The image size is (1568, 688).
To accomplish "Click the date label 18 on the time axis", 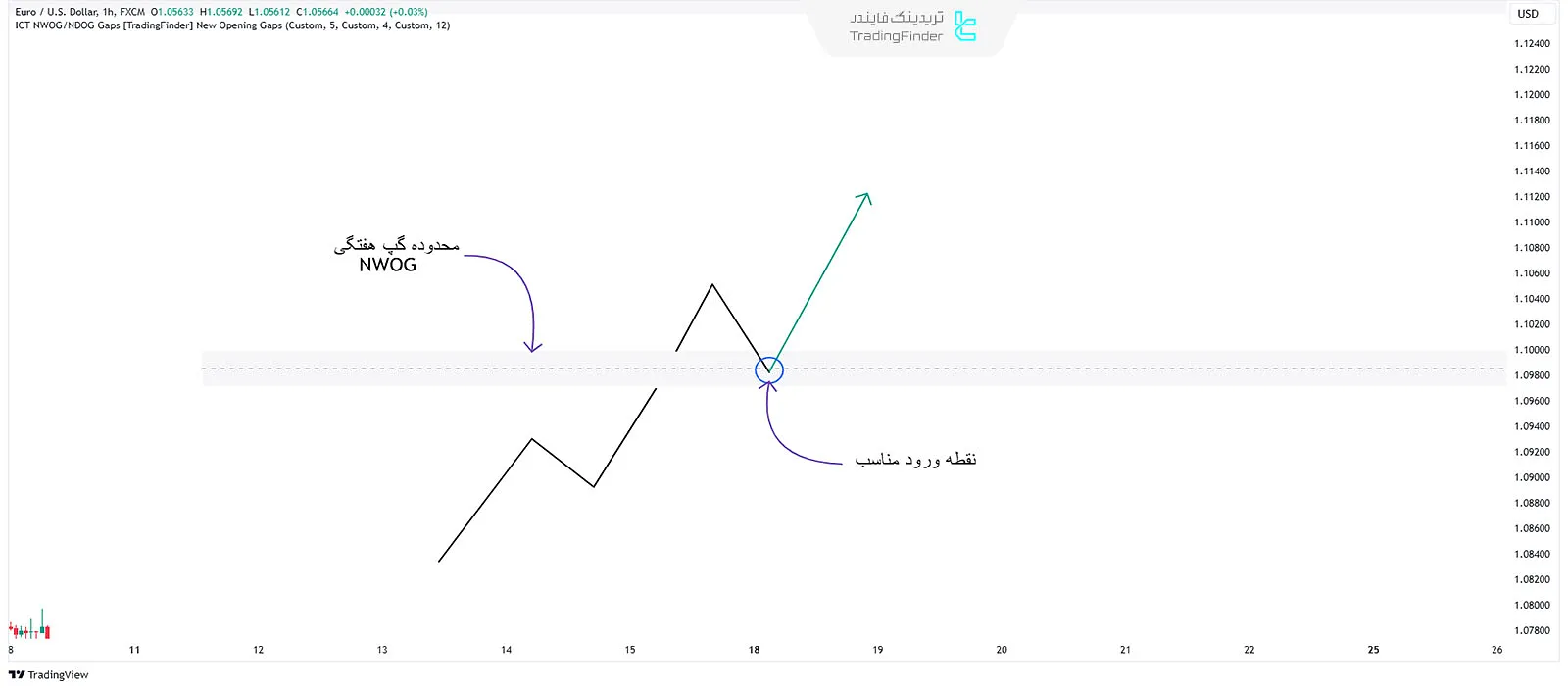I will [x=754, y=649].
